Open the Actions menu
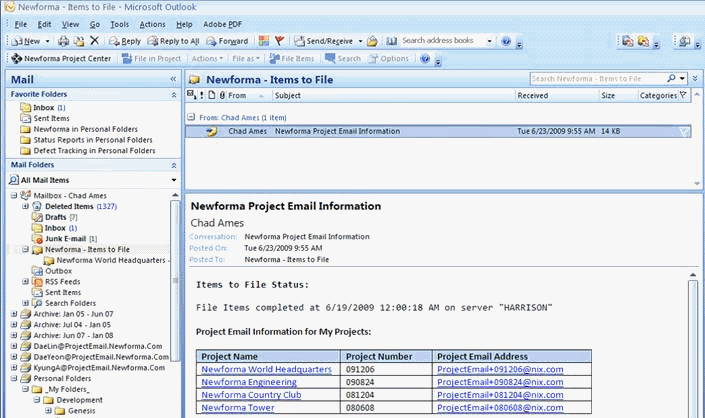 (x=152, y=24)
